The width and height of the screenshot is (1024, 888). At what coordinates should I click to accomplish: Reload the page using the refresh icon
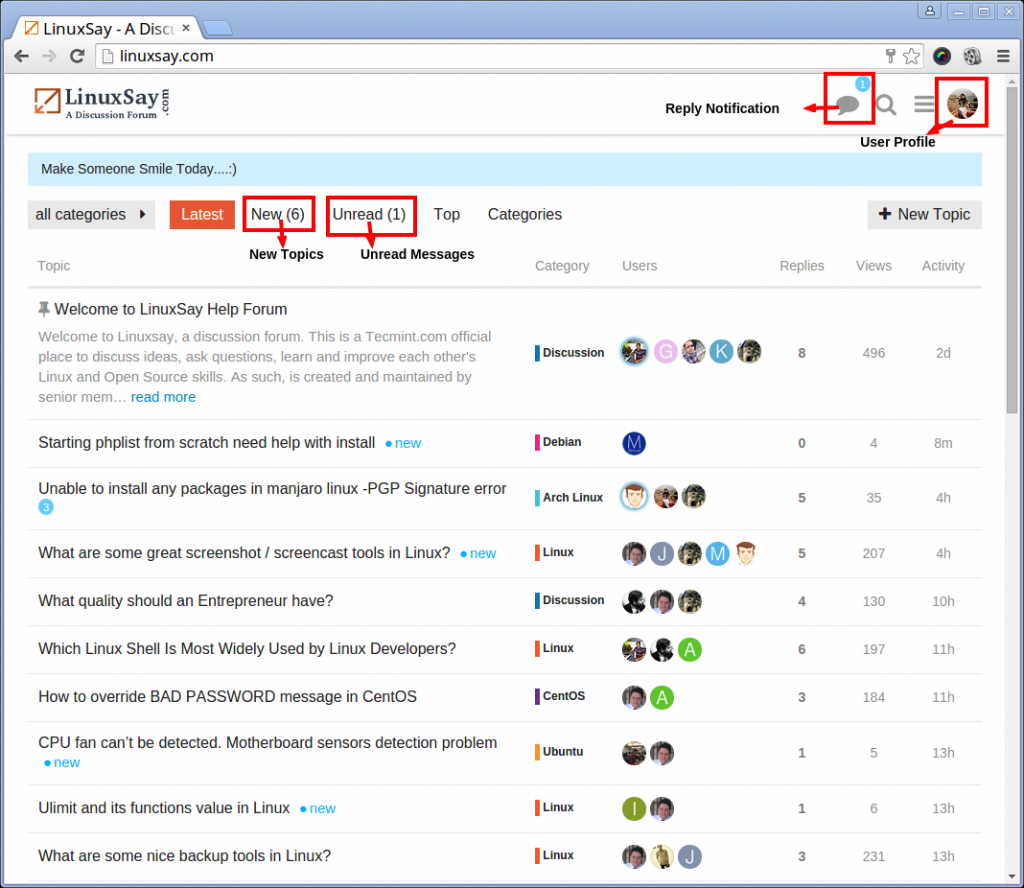(77, 56)
